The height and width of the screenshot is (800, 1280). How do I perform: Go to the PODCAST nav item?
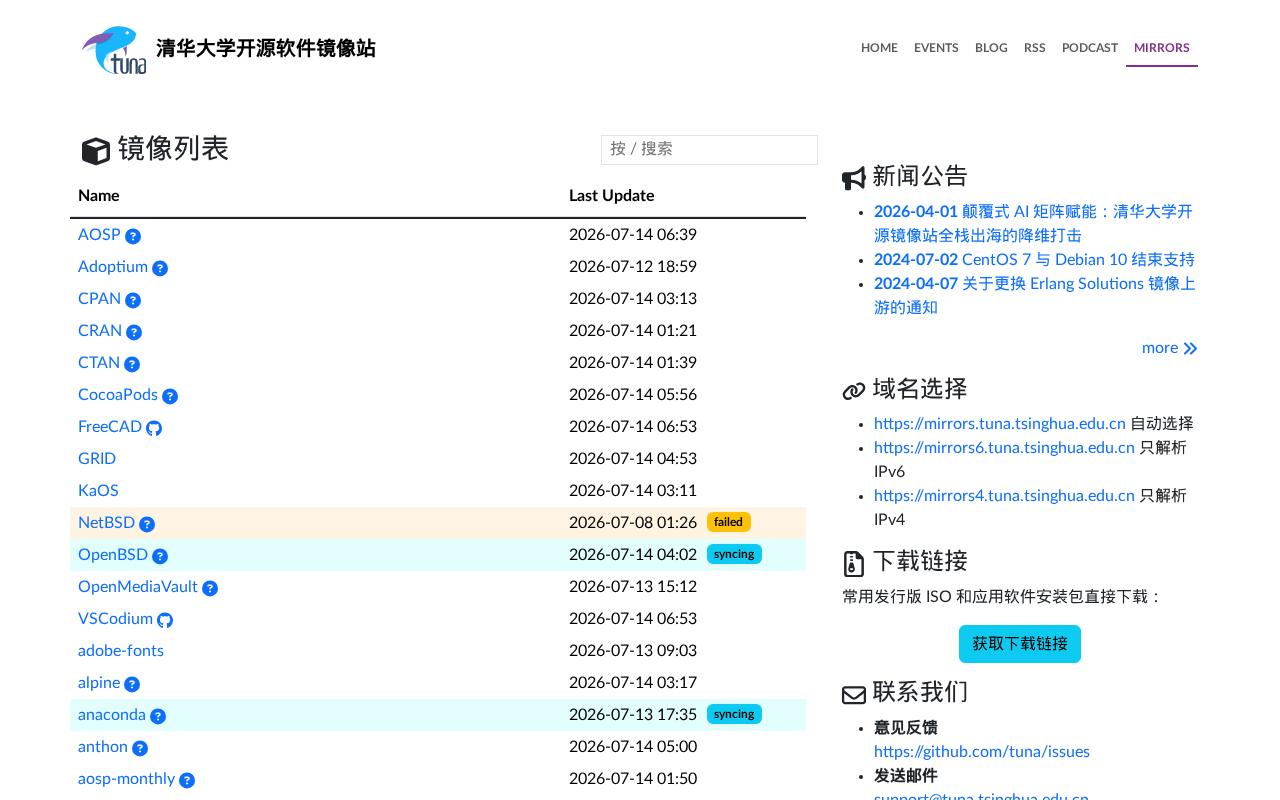click(1090, 48)
